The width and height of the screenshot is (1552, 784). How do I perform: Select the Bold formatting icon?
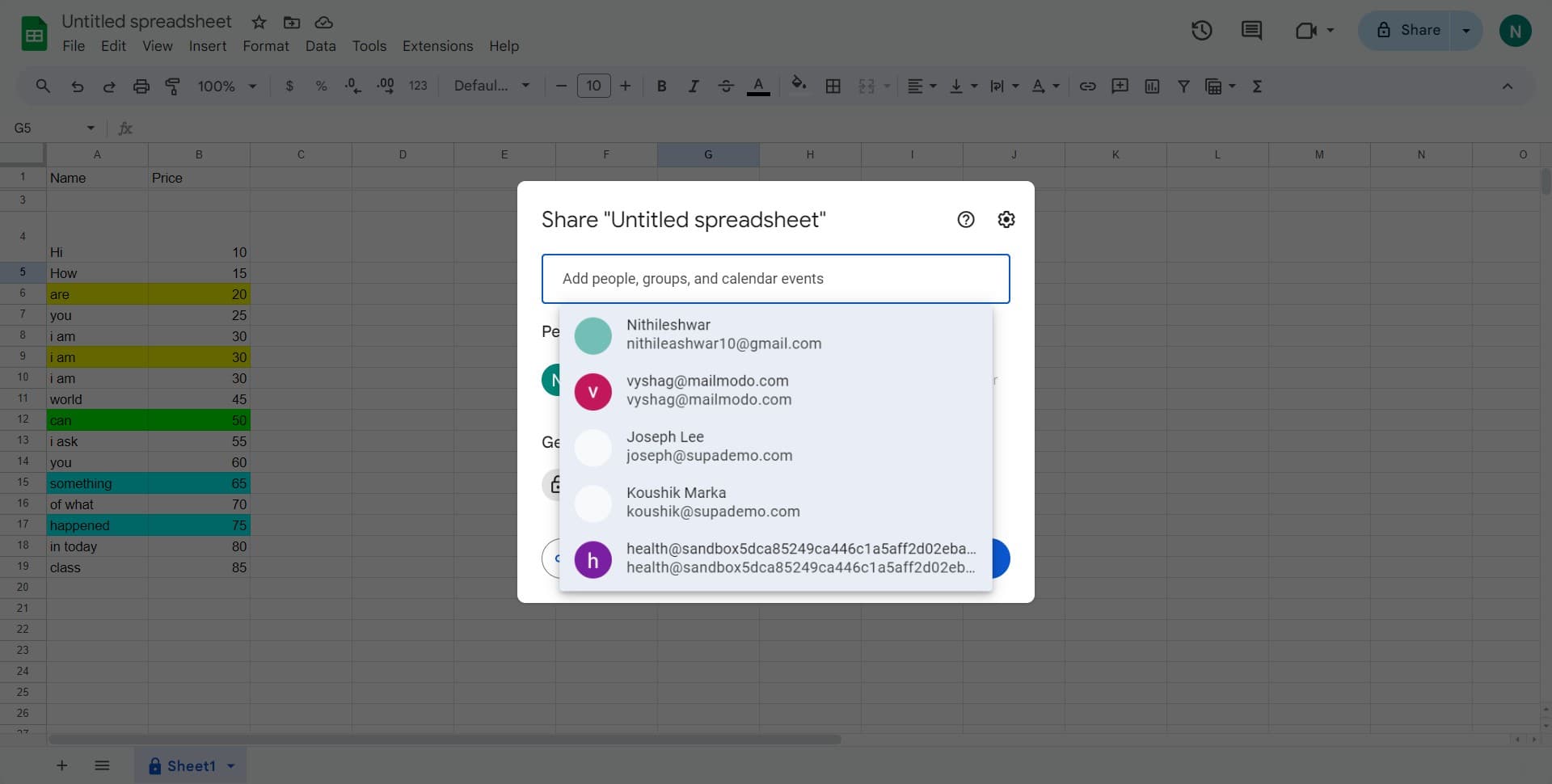pyautogui.click(x=662, y=86)
